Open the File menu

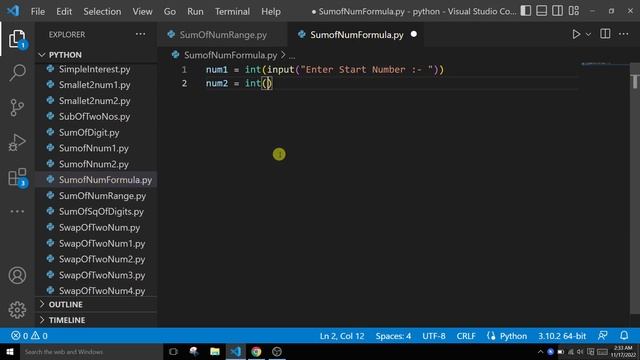(38, 11)
